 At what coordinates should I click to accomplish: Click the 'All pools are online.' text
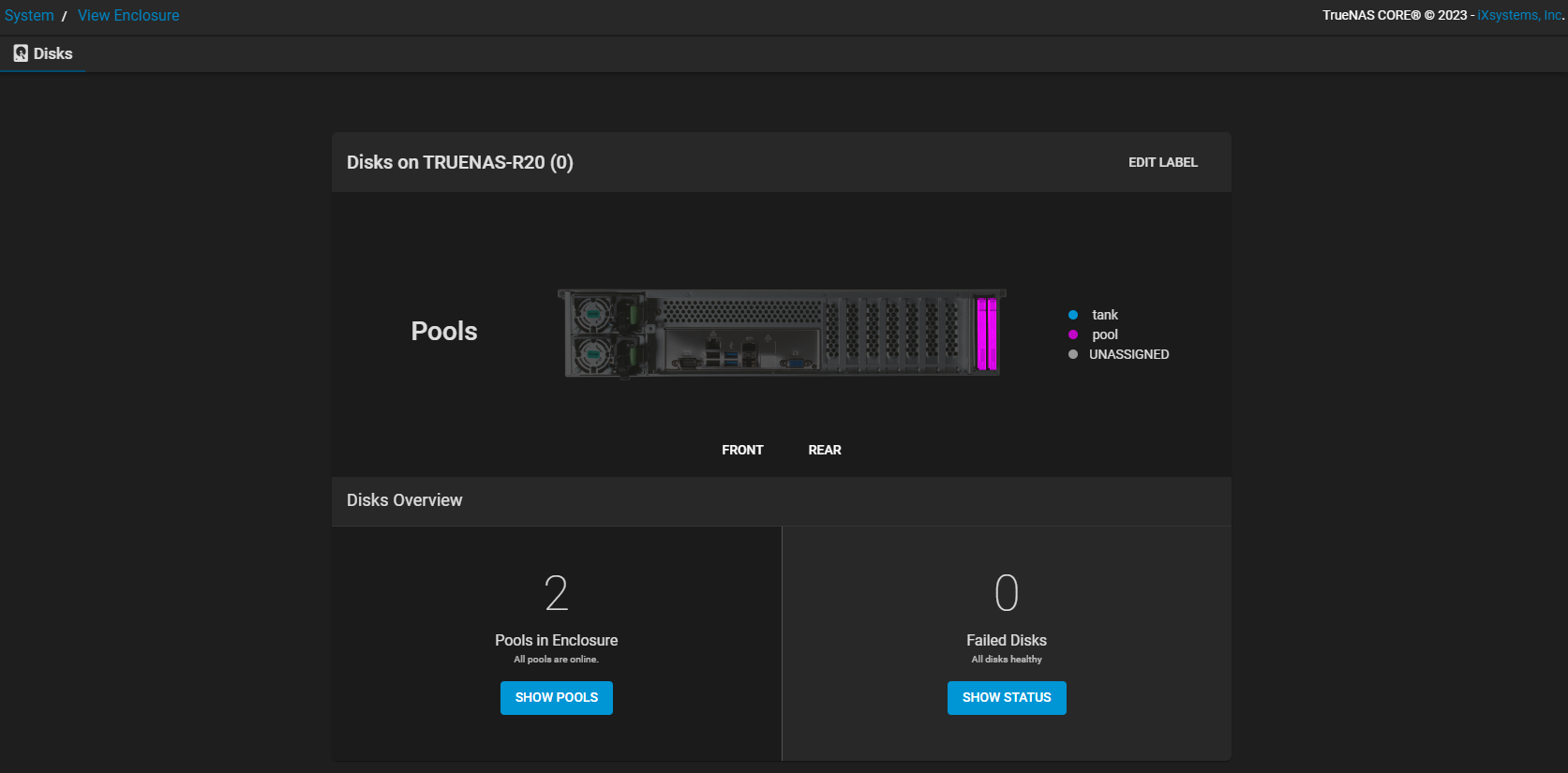click(556, 660)
